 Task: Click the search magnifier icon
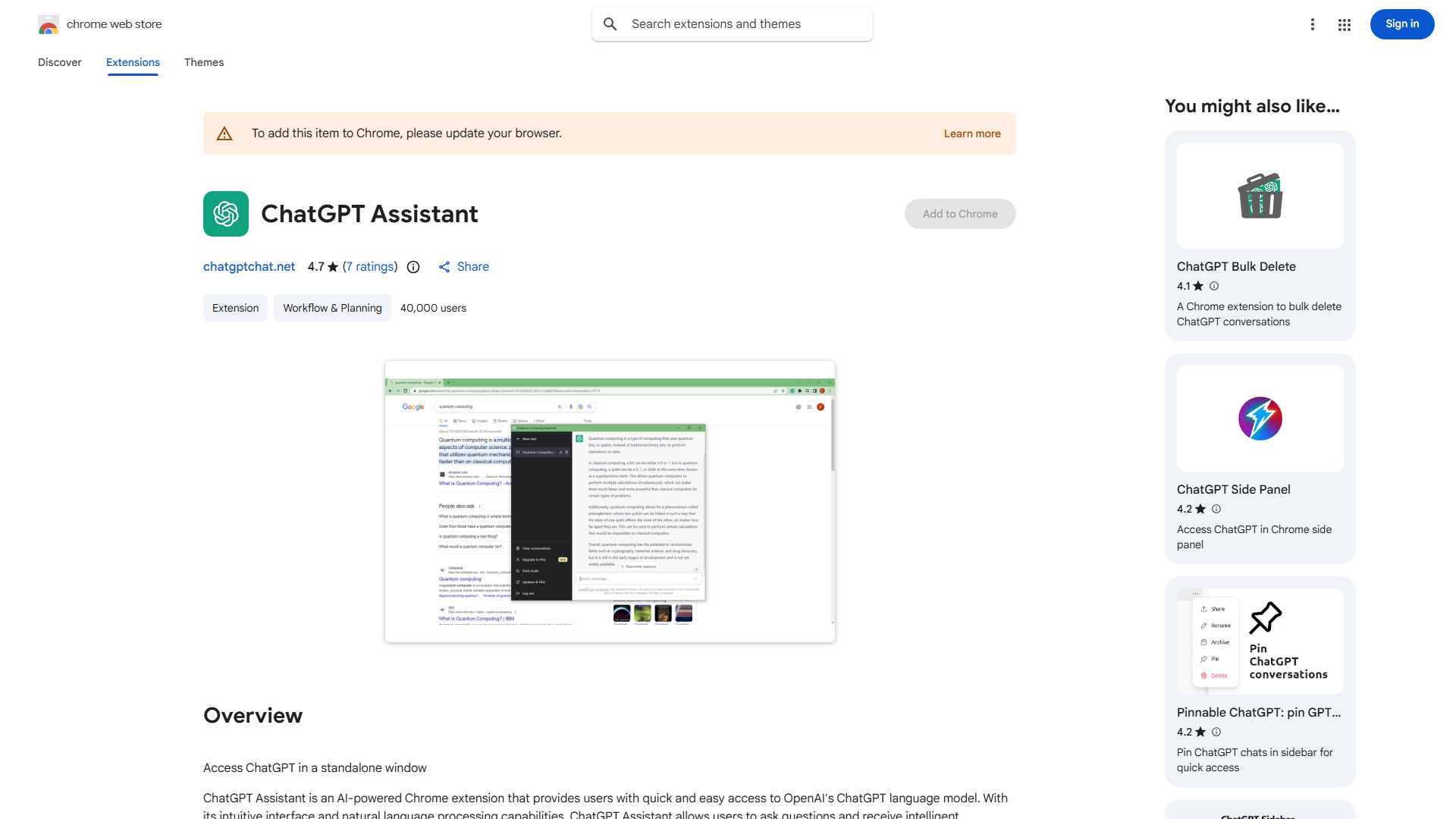[610, 24]
